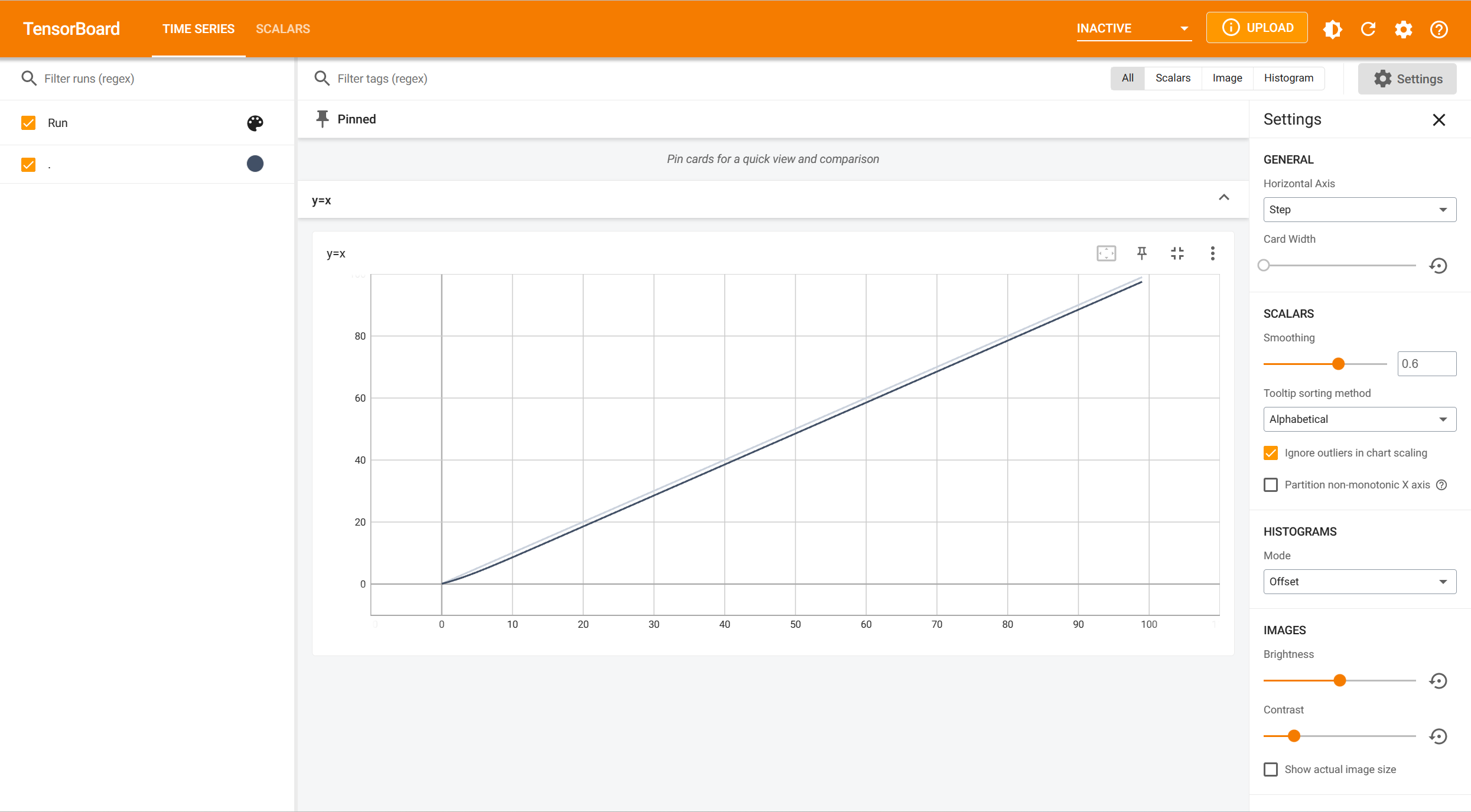Click the reload data refresh icon
The image size is (1471, 812).
click(x=1368, y=29)
